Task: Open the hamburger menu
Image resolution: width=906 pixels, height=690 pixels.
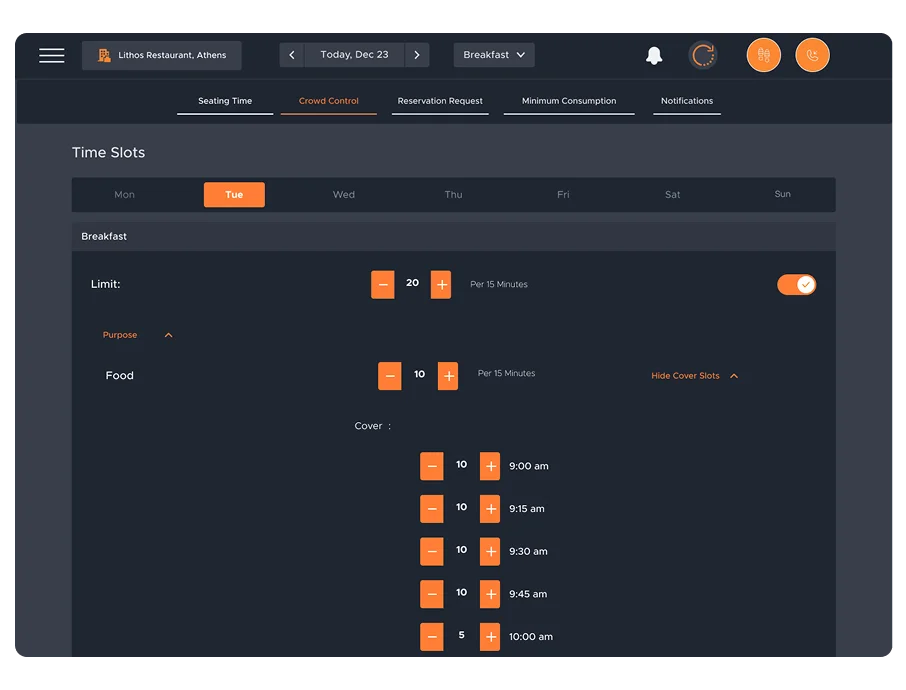Action: [51, 55]
